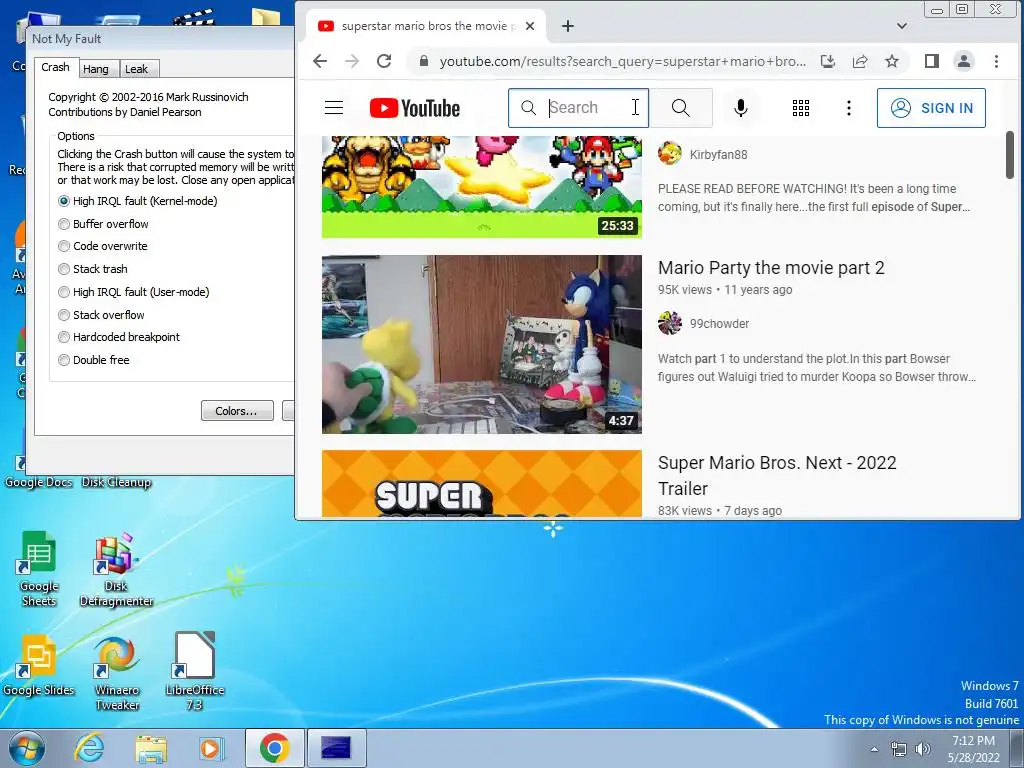The height and width of the screenshot is (768, 1024).
Task: Click the site padlock icon
Action: [x=424, y=61]
